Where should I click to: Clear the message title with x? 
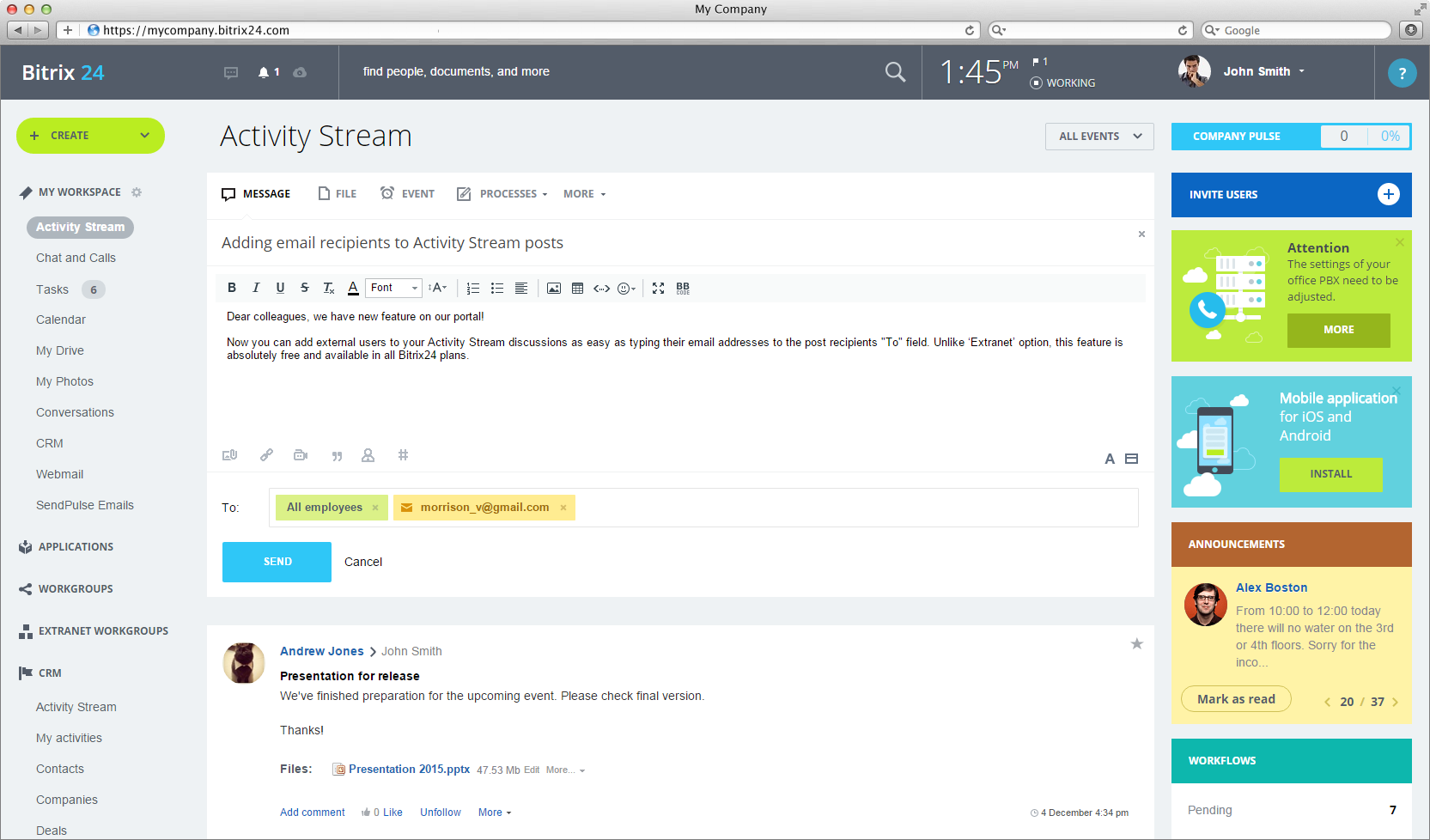1141,234
